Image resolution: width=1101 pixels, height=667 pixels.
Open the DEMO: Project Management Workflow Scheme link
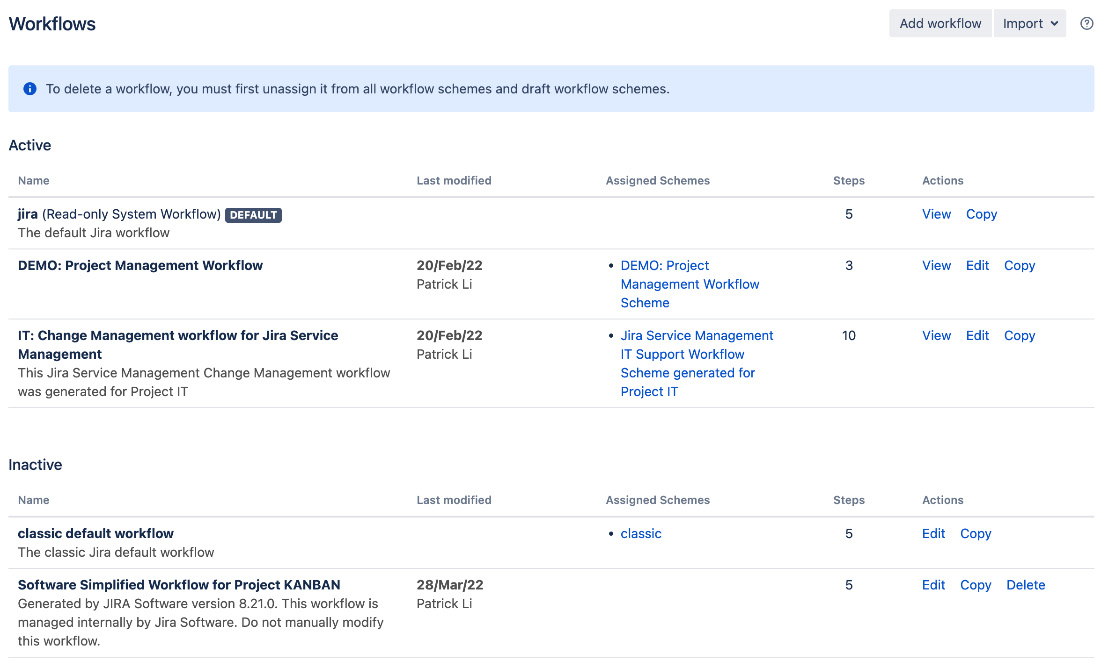[x=690, y=284]
